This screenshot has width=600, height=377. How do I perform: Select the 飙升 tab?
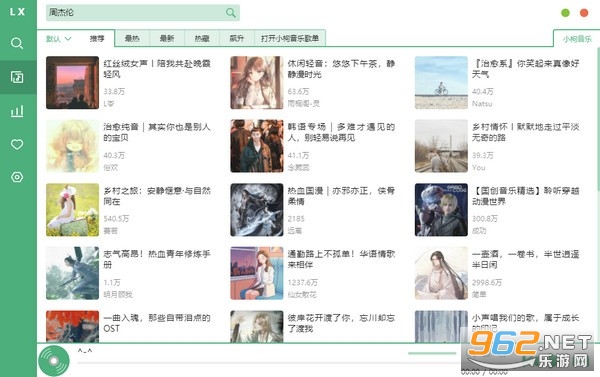click(237, 38)
